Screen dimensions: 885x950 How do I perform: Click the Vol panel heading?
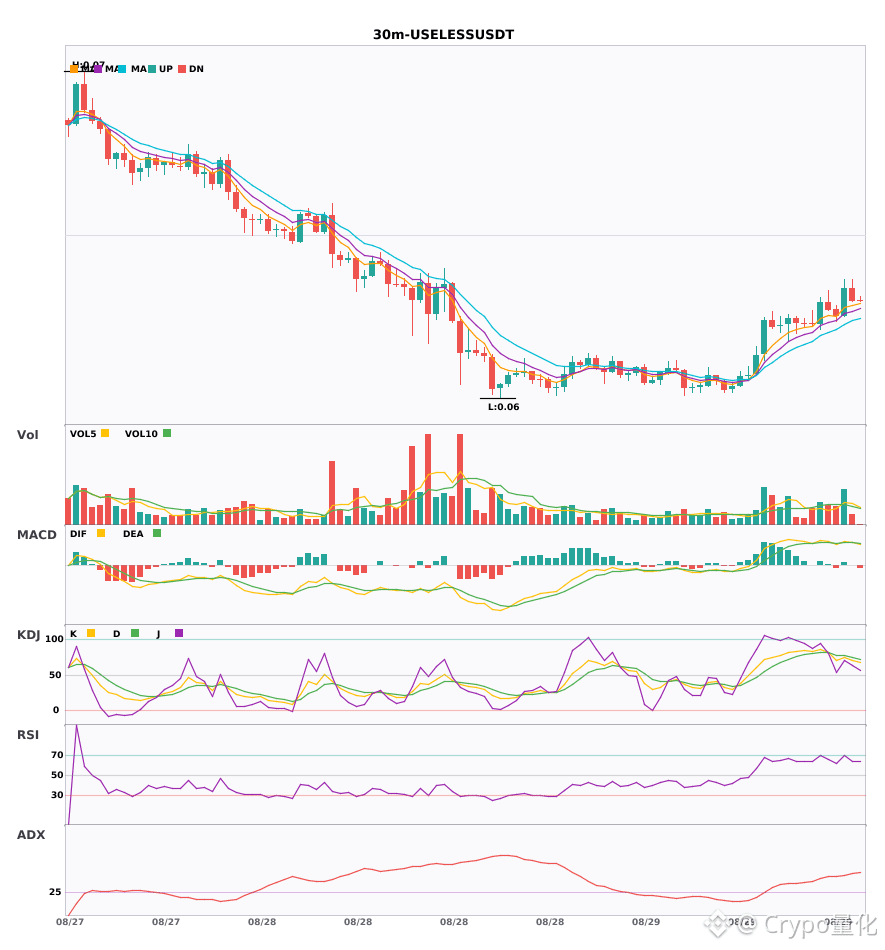click(x=27, y=435)
